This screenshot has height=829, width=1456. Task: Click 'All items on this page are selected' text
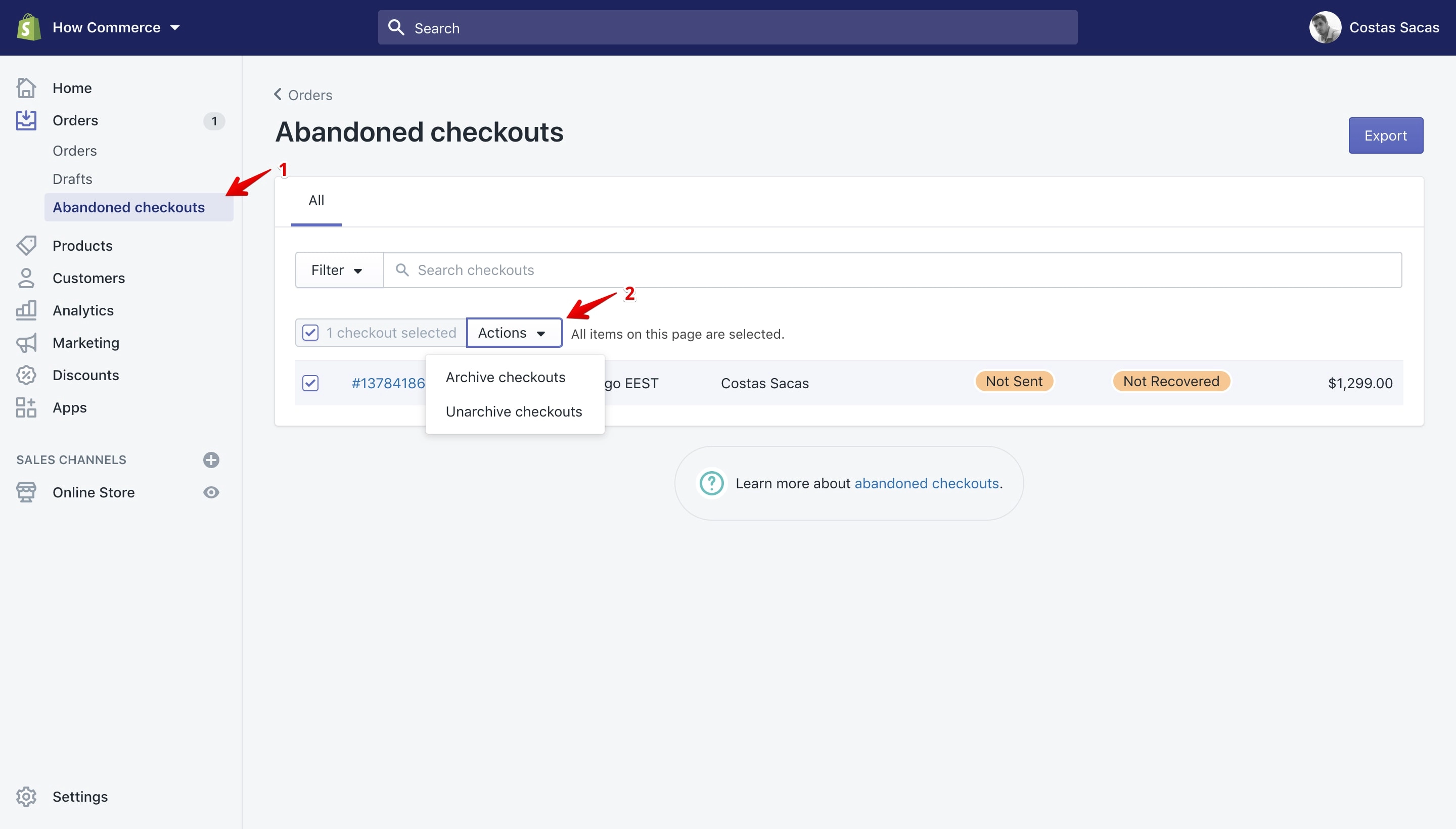point(677,334)
